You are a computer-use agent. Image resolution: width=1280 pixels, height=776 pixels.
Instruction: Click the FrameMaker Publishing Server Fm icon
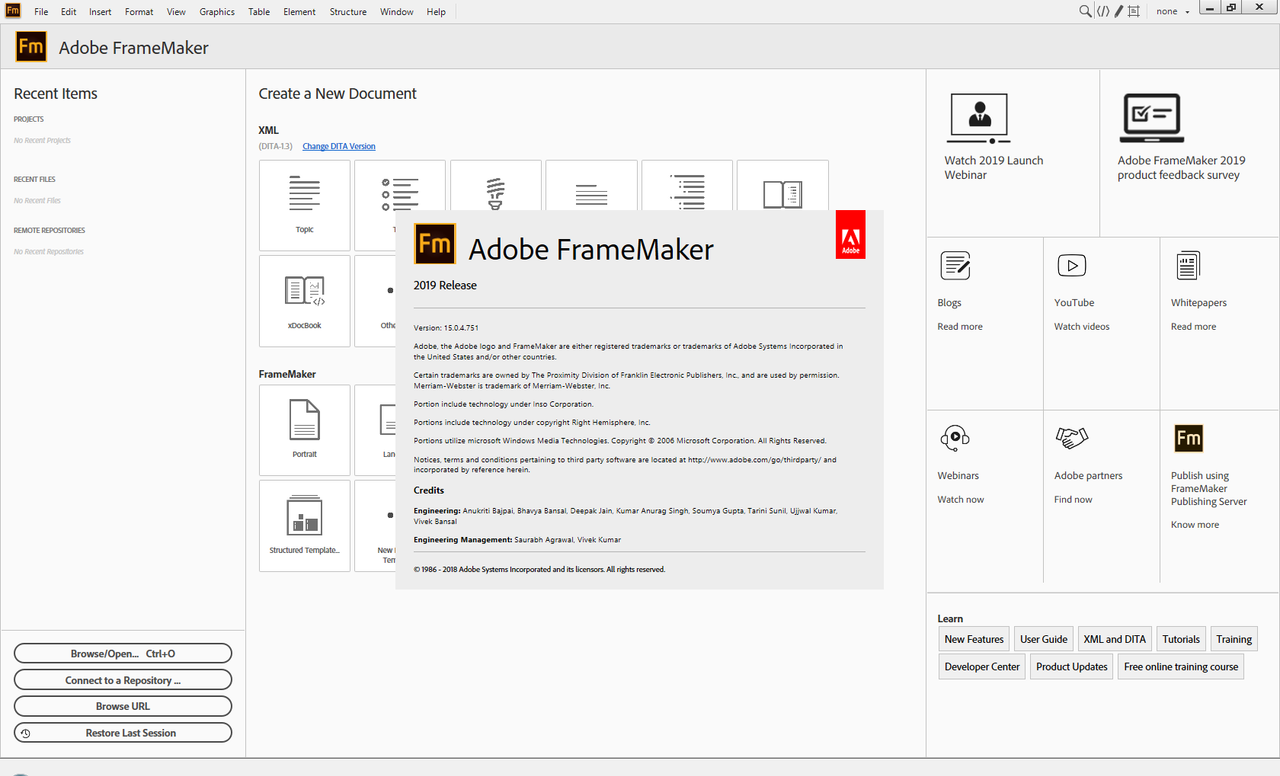[x=1188, y=438]
